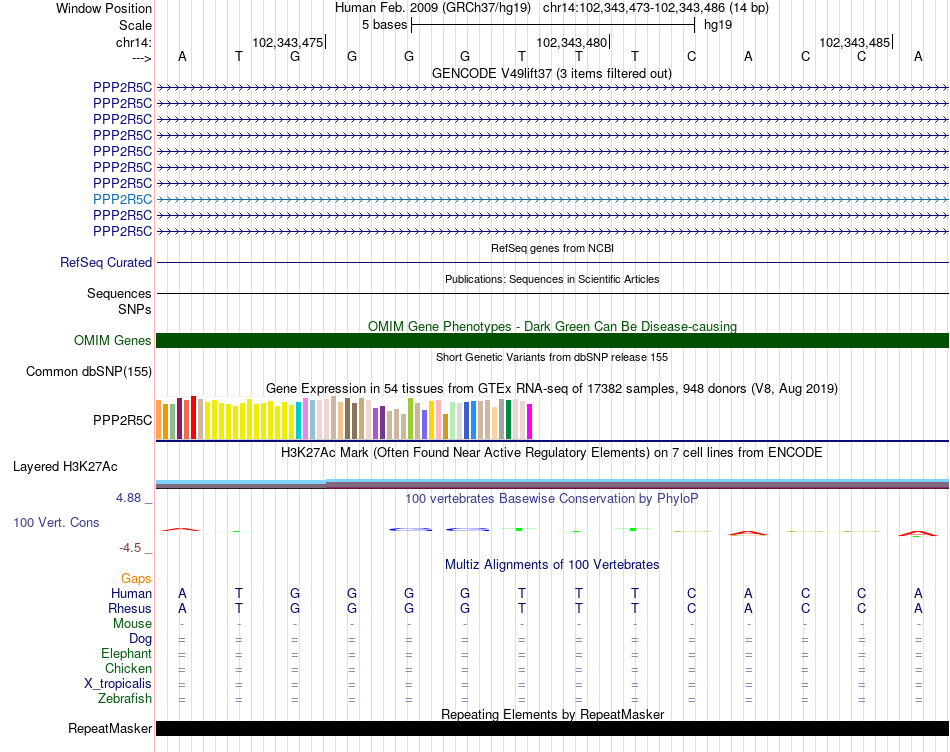Click the chr14: base position label
Viewport: 950px width, 752px height.
[x=133, y=42]
